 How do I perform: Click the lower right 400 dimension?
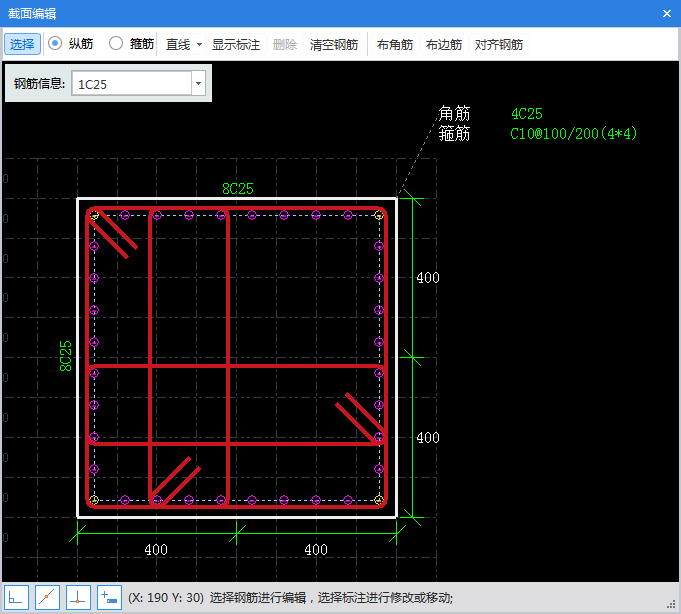[428, 438]
